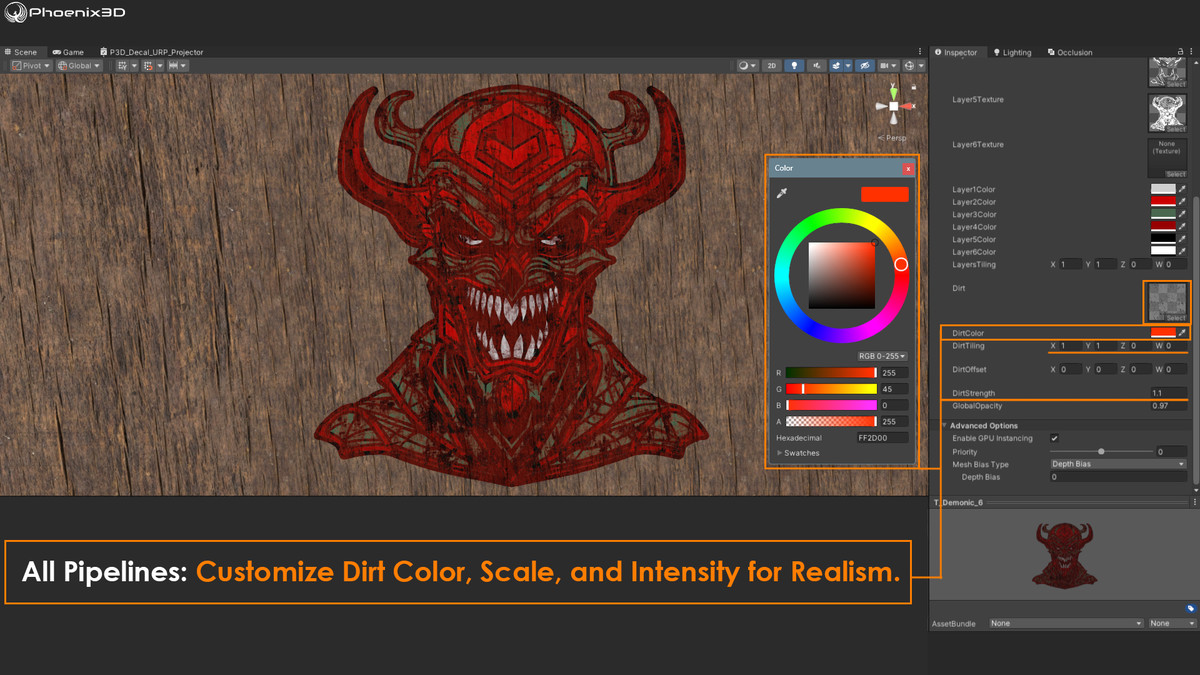The width and height of the screenshot is (1200, 675).
Task: Toggle the Enable GPU Instancing checkbox
Action: (x=1054, y=438)
